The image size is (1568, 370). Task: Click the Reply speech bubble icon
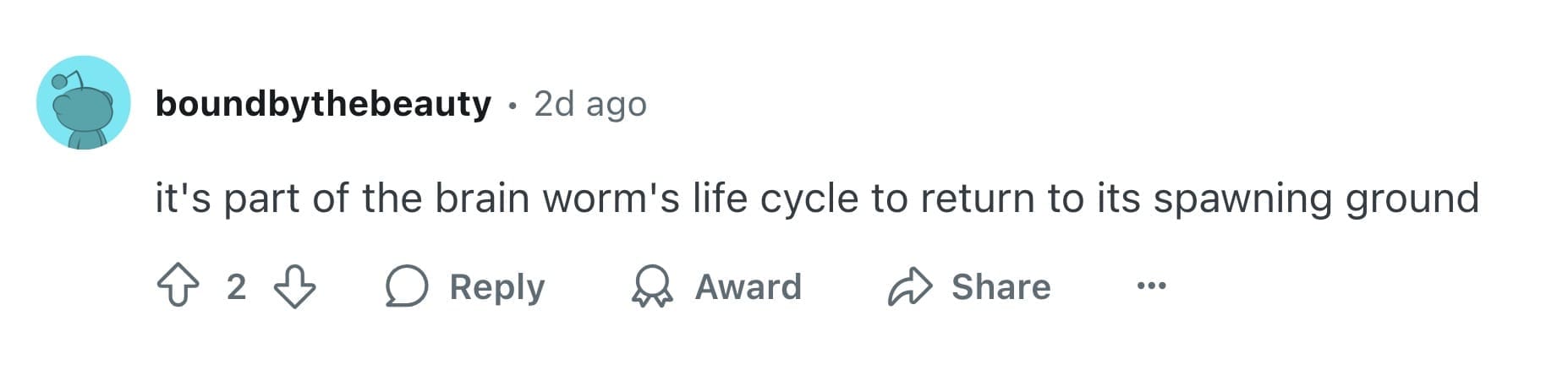click(x=406, y=286)
